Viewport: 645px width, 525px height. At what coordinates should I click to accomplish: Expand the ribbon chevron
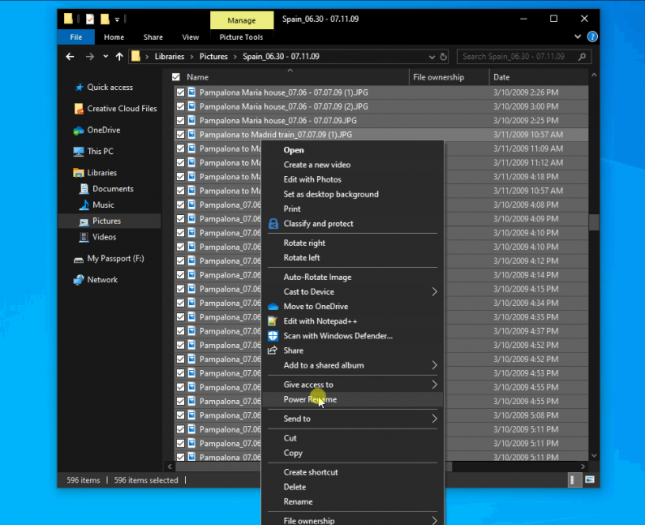[578, 37]
